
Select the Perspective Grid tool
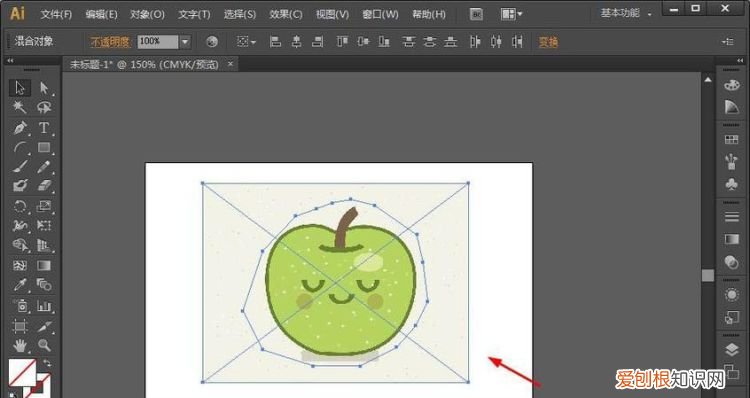click(x=44, y=245)
